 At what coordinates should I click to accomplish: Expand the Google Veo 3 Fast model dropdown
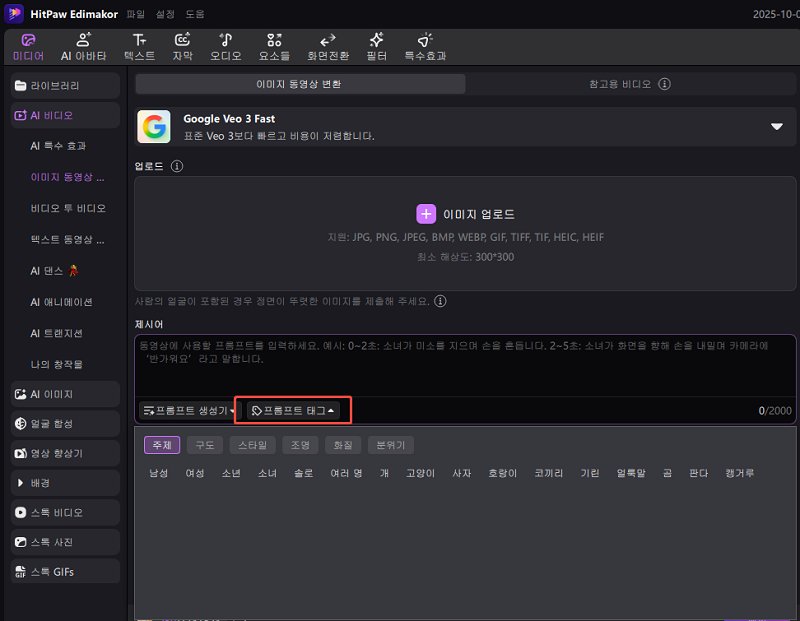[776, 127]
